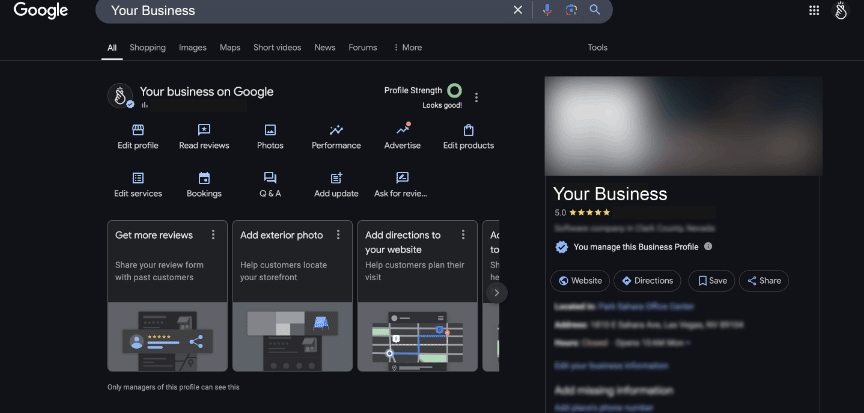Start voice search with microphone icon
This screenshot has height=413, width=864.
pos(547,10)
